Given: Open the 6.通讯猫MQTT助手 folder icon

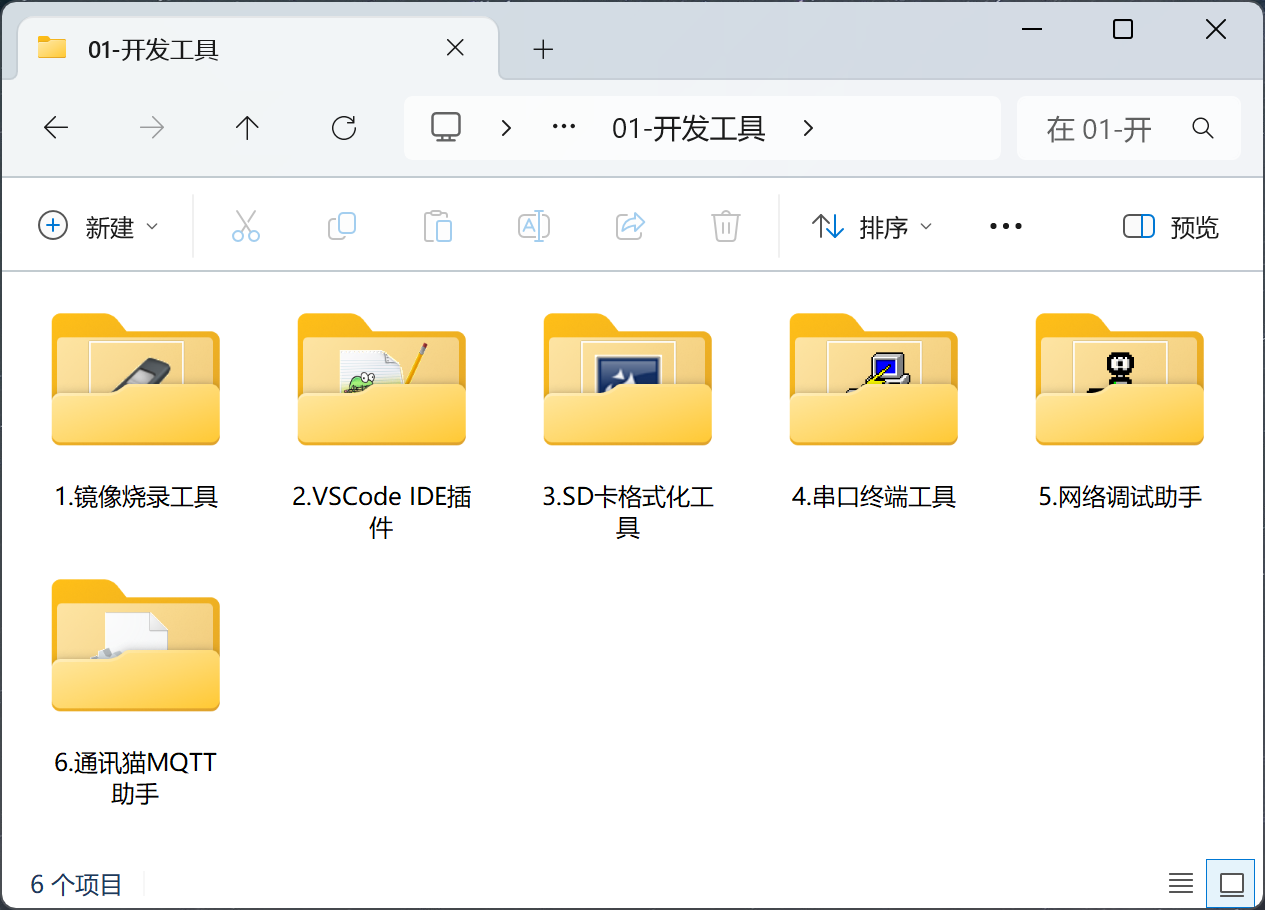Looking at the screenshot, I should click(x=135, y=645).
